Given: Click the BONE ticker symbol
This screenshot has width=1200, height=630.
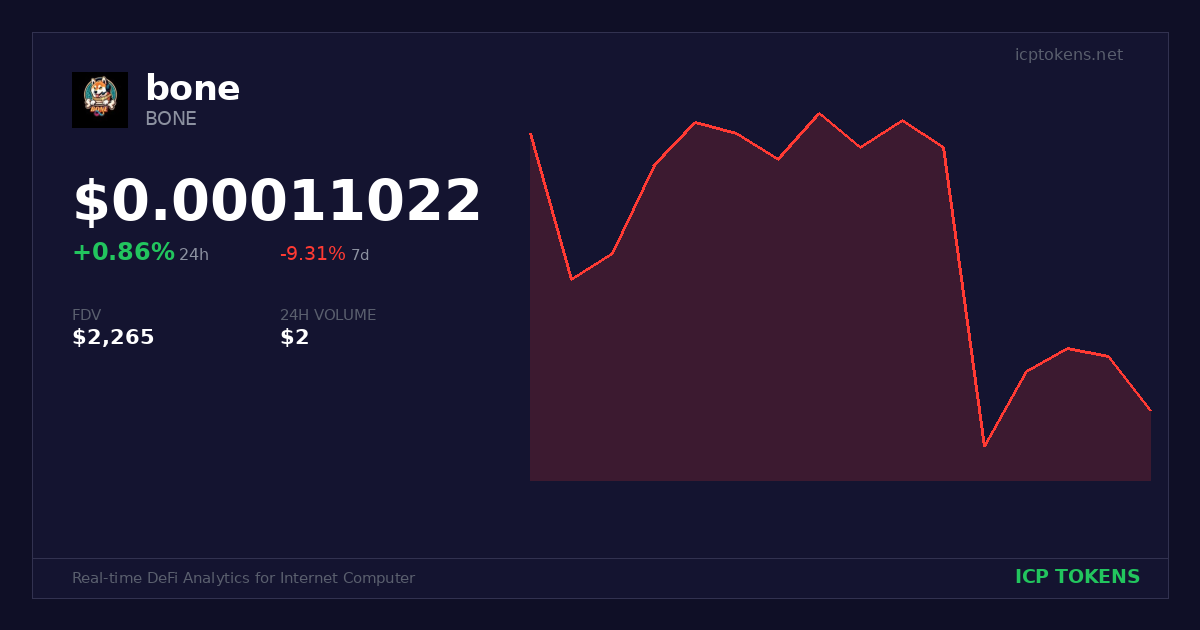Looking at the screenshot, I should [171, 119].
